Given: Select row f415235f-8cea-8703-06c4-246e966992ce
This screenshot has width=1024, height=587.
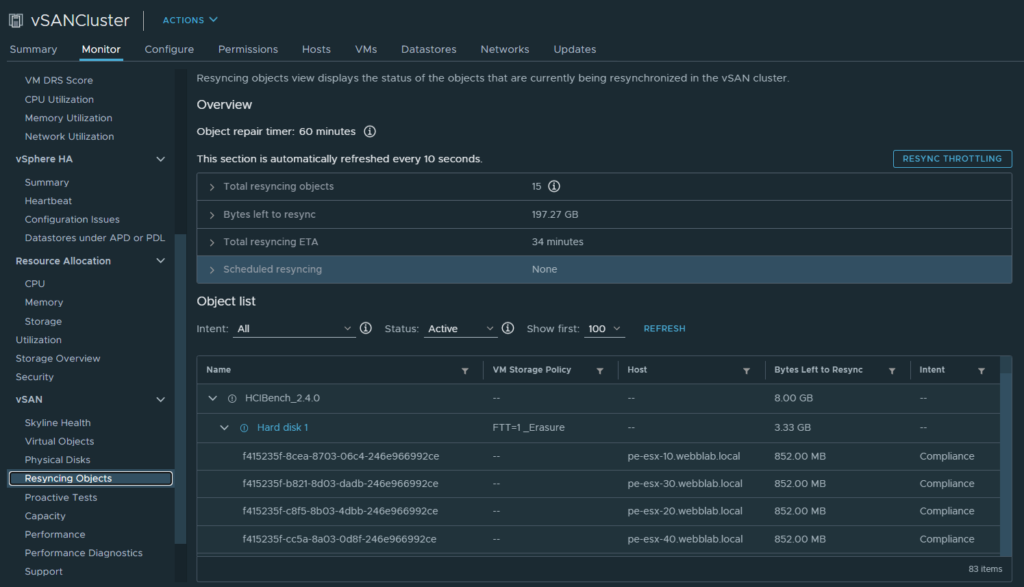Looking at the screenshot, I should [x=598, y=456].
